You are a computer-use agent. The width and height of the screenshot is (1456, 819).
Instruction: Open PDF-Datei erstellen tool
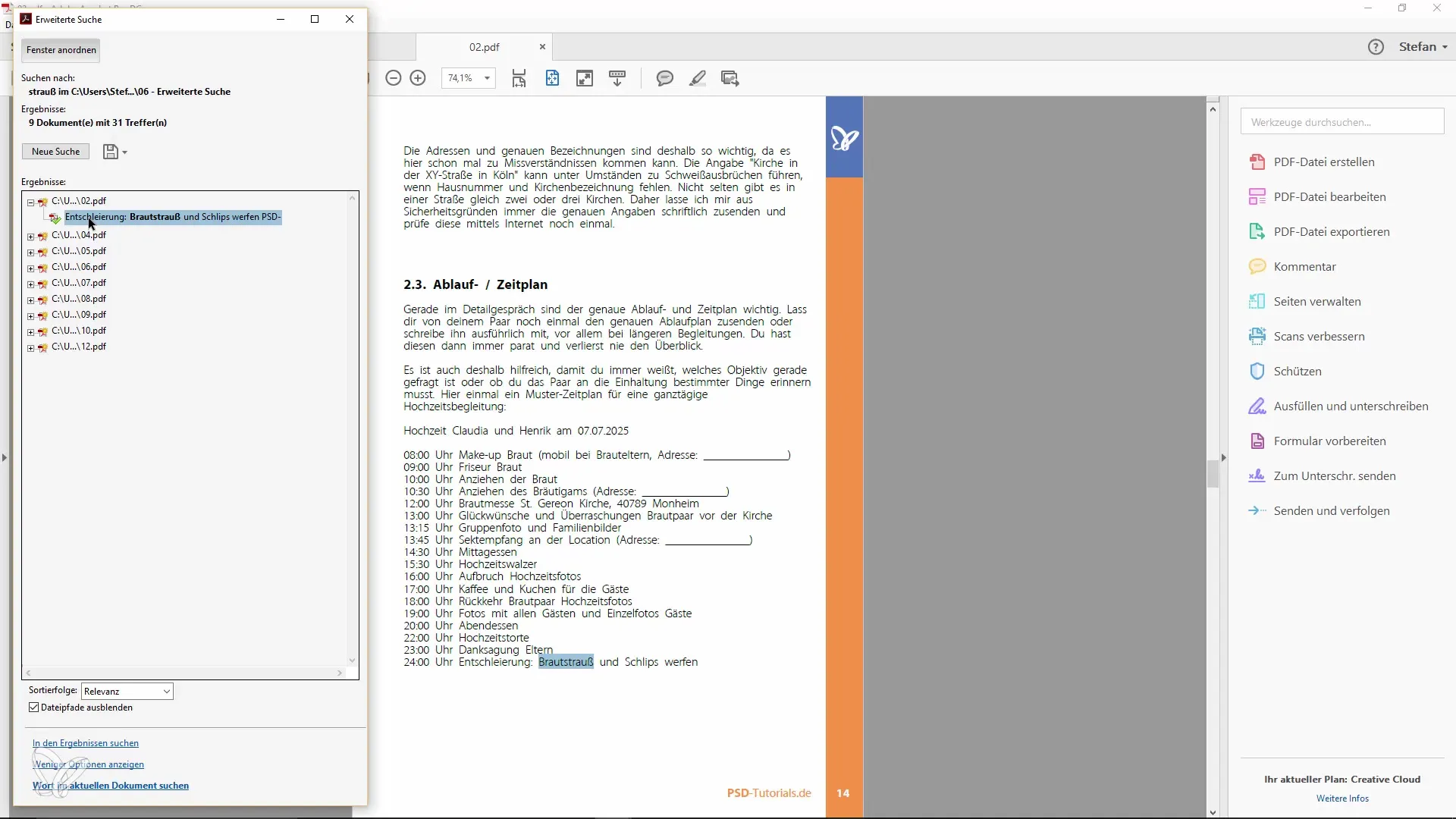click(1323, 162)
